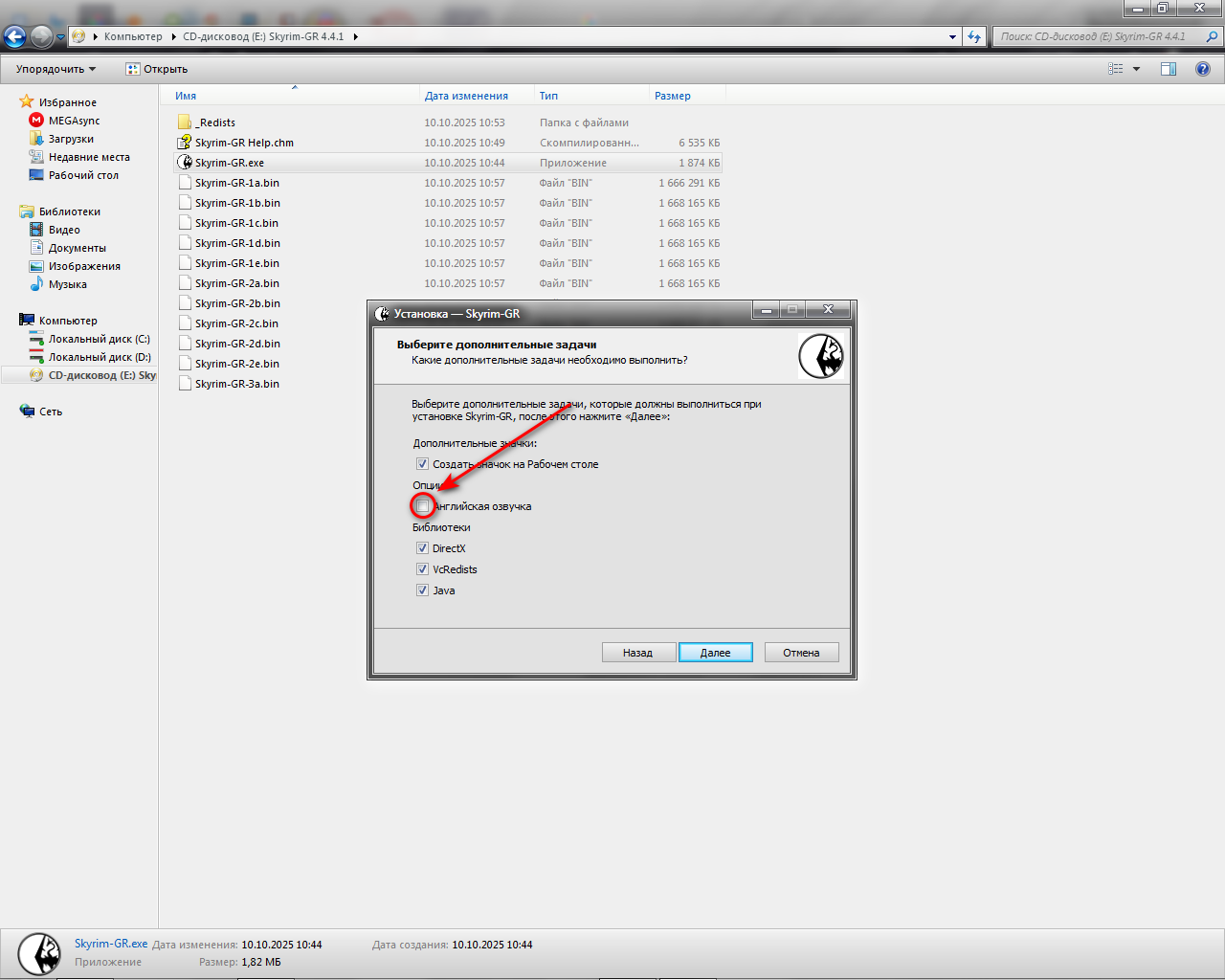Open the Упорядочить dropdown menu

click(56, 69)
